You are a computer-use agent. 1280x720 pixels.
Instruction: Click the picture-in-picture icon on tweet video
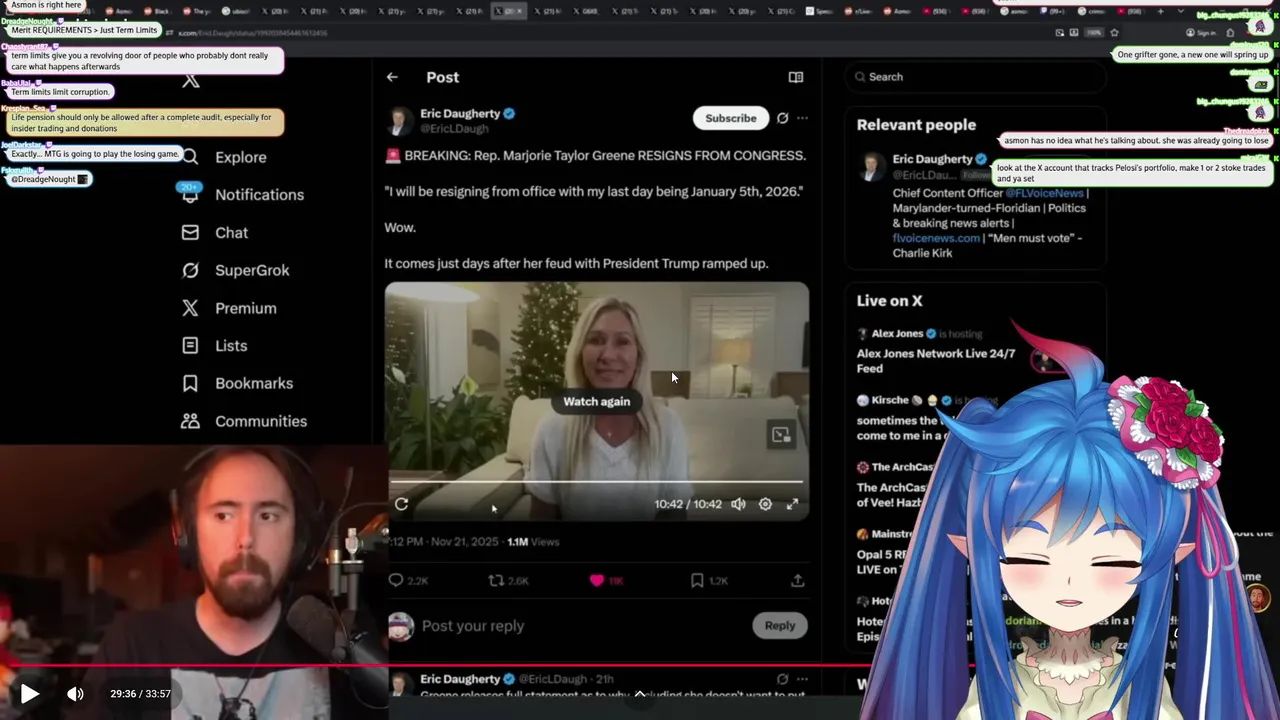click(x=781, y=434)
